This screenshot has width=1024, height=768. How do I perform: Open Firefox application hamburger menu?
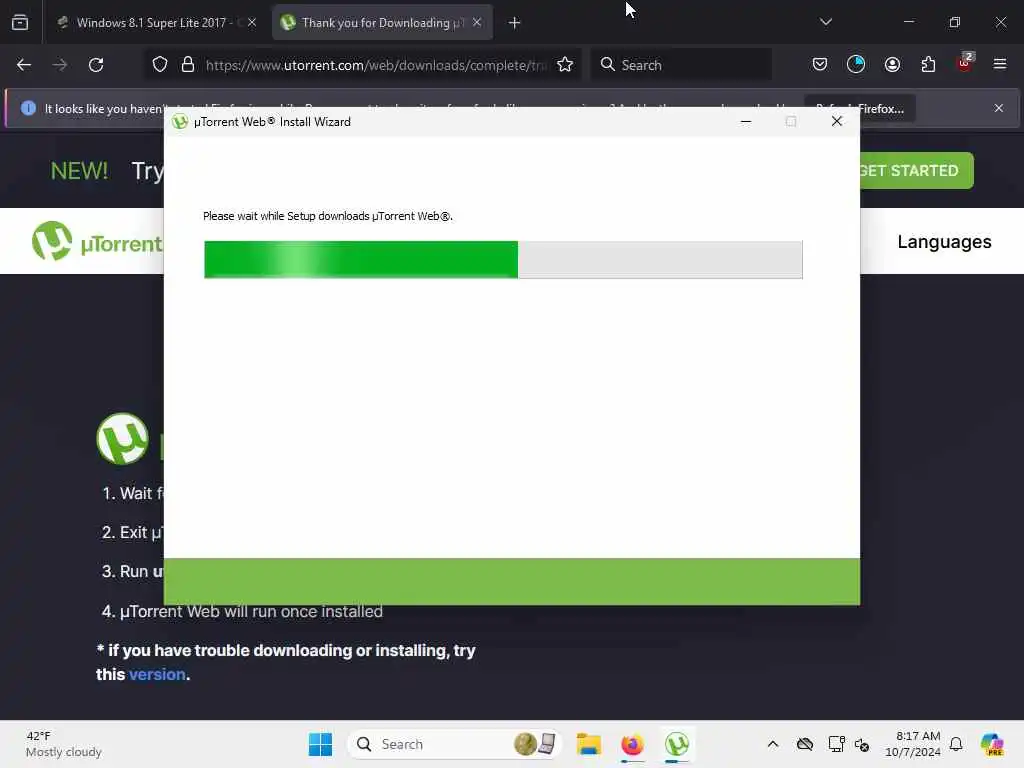(x=1000, y=64)
